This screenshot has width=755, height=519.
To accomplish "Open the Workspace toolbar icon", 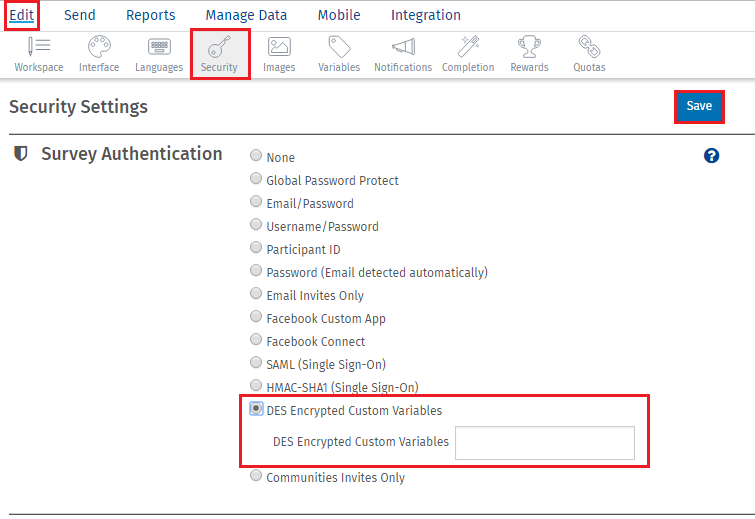I will [x=39, y=54].
